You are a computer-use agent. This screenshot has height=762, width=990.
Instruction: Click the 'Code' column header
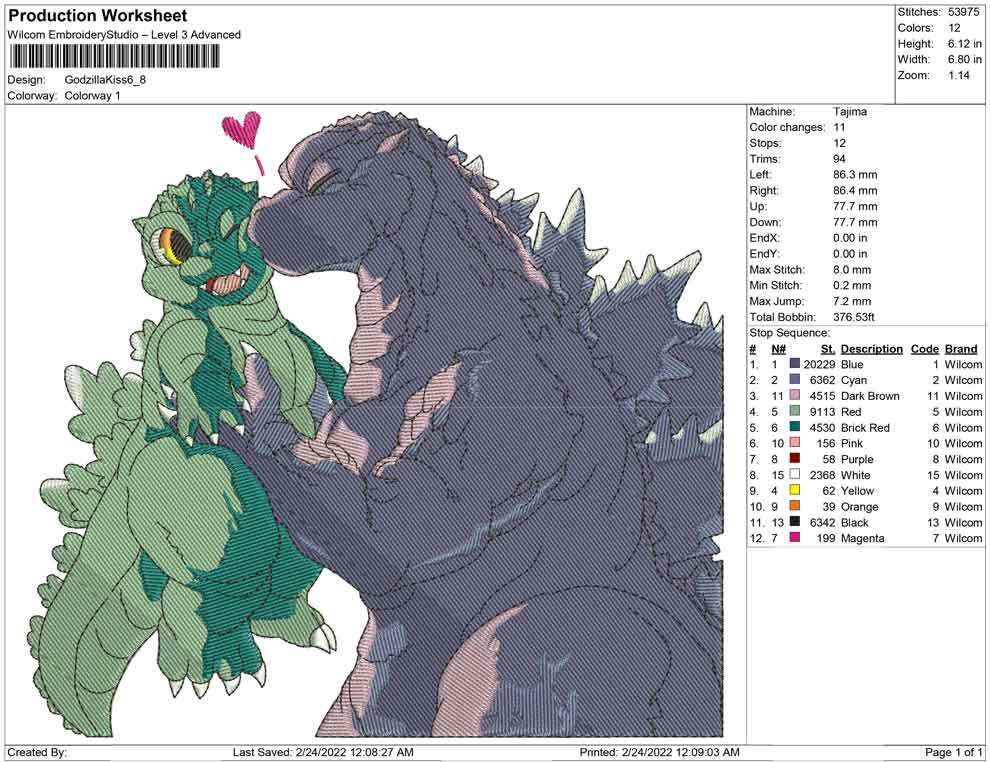coord(925,349)
